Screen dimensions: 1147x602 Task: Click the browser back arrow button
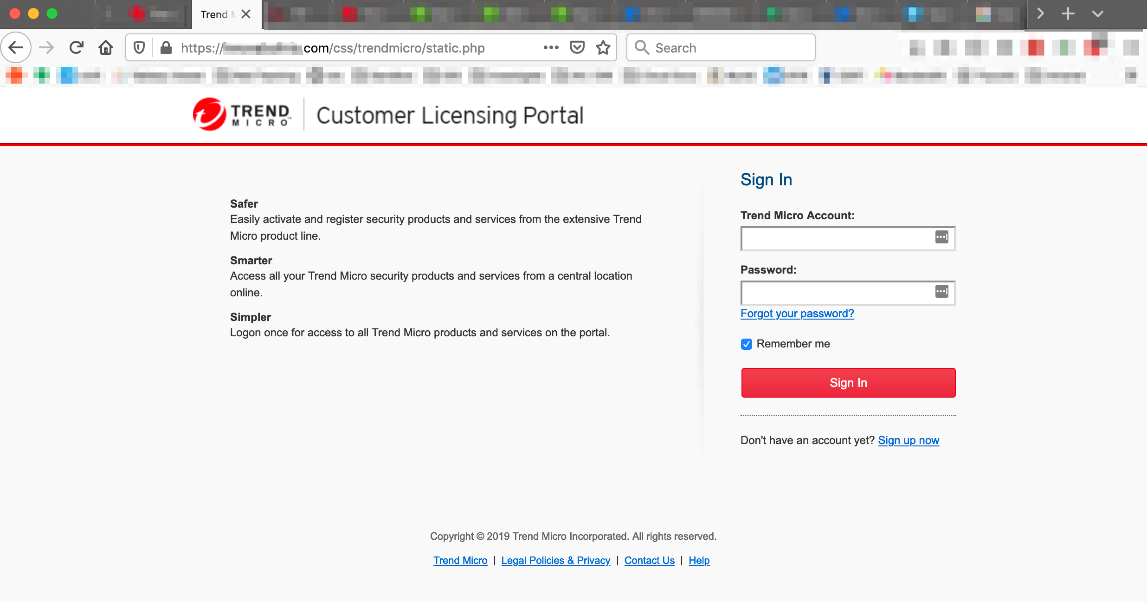(16, 48)
